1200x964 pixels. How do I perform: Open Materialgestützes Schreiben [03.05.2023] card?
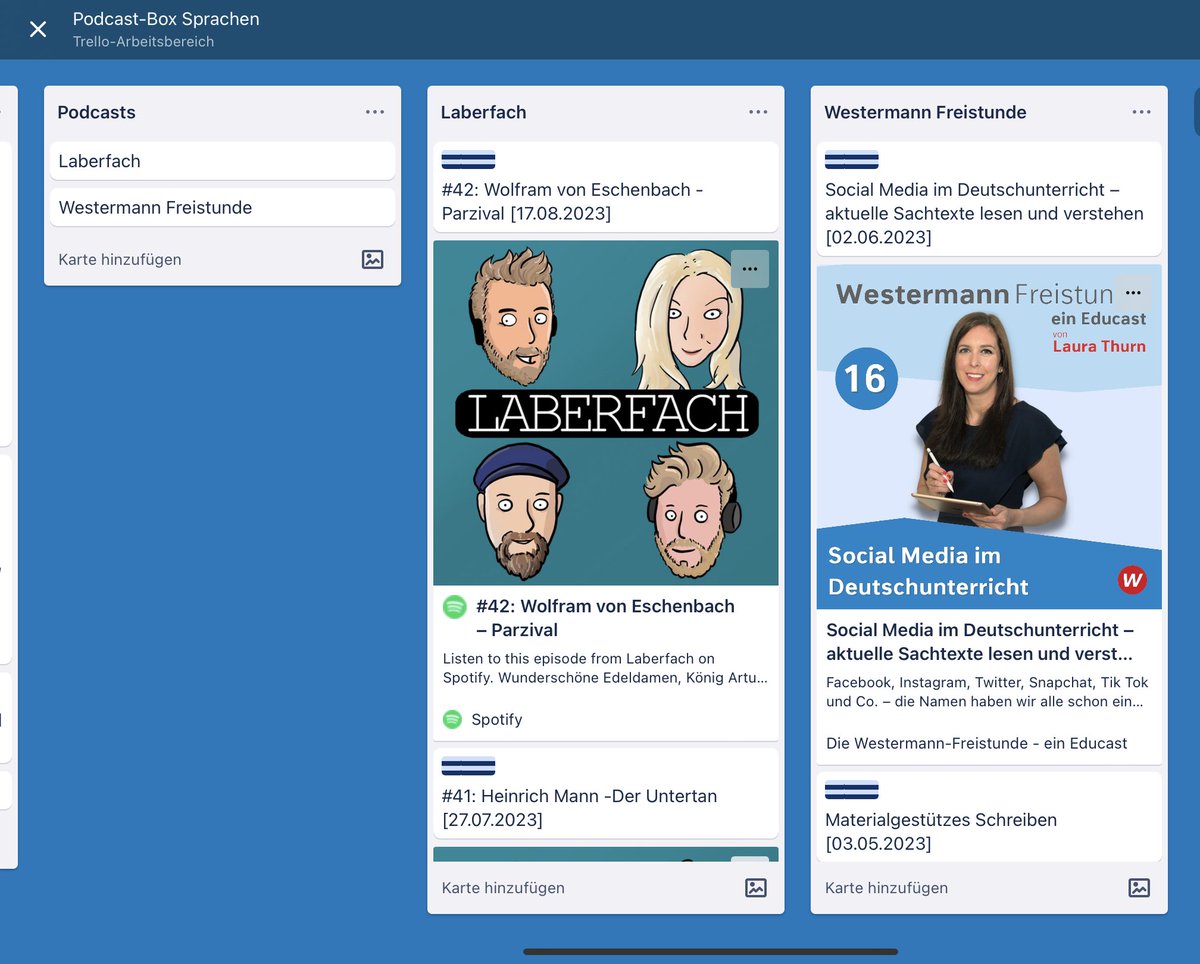[989, 817]
